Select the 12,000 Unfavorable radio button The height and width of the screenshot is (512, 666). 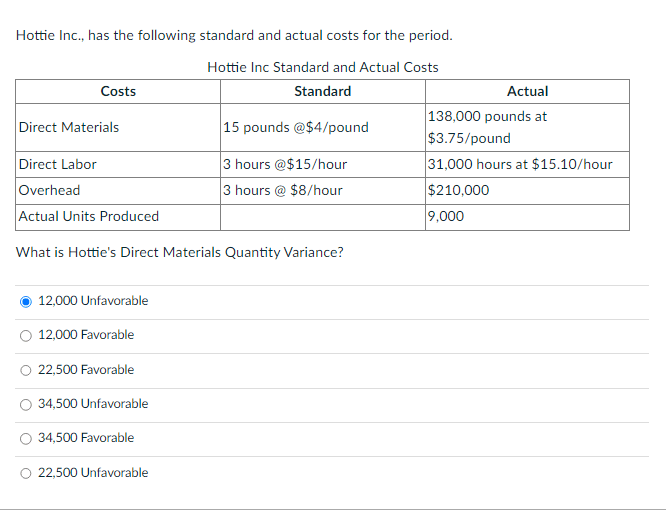click(x=26, y=302)
